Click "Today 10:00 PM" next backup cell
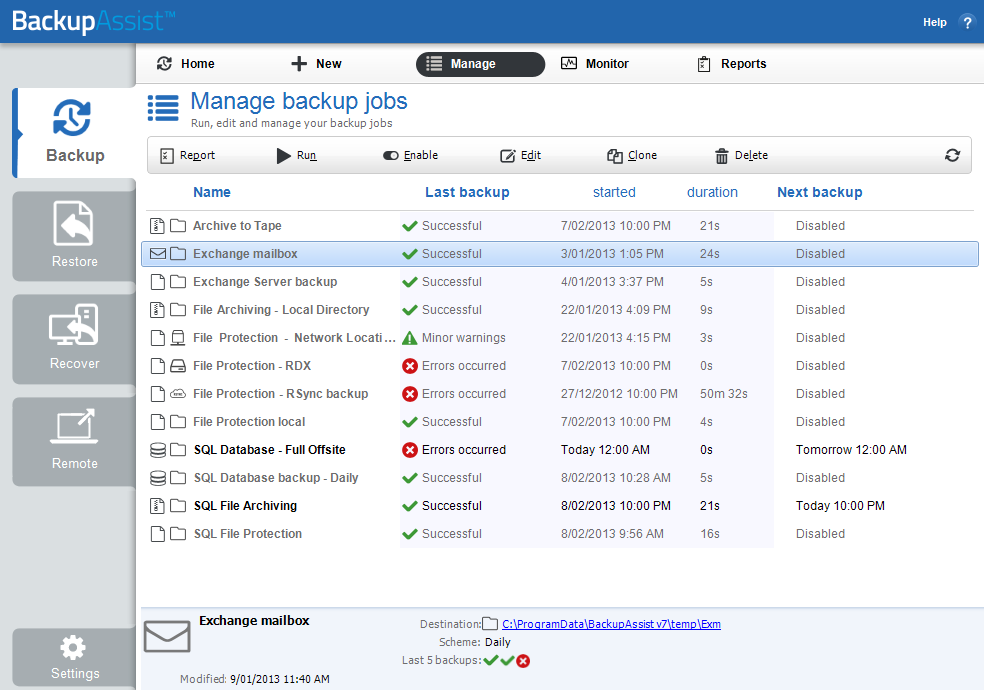 [840, 506]
